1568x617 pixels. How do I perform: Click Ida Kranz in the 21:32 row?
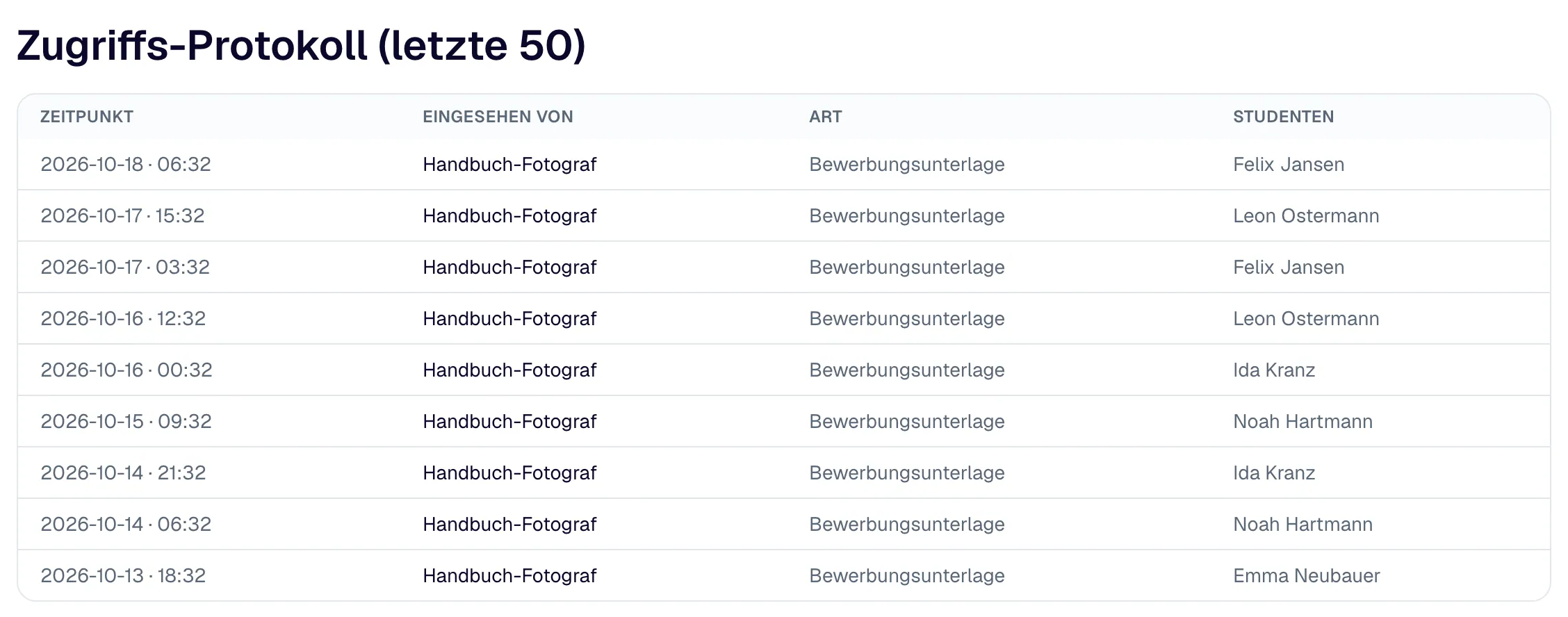pos(1274,473)
